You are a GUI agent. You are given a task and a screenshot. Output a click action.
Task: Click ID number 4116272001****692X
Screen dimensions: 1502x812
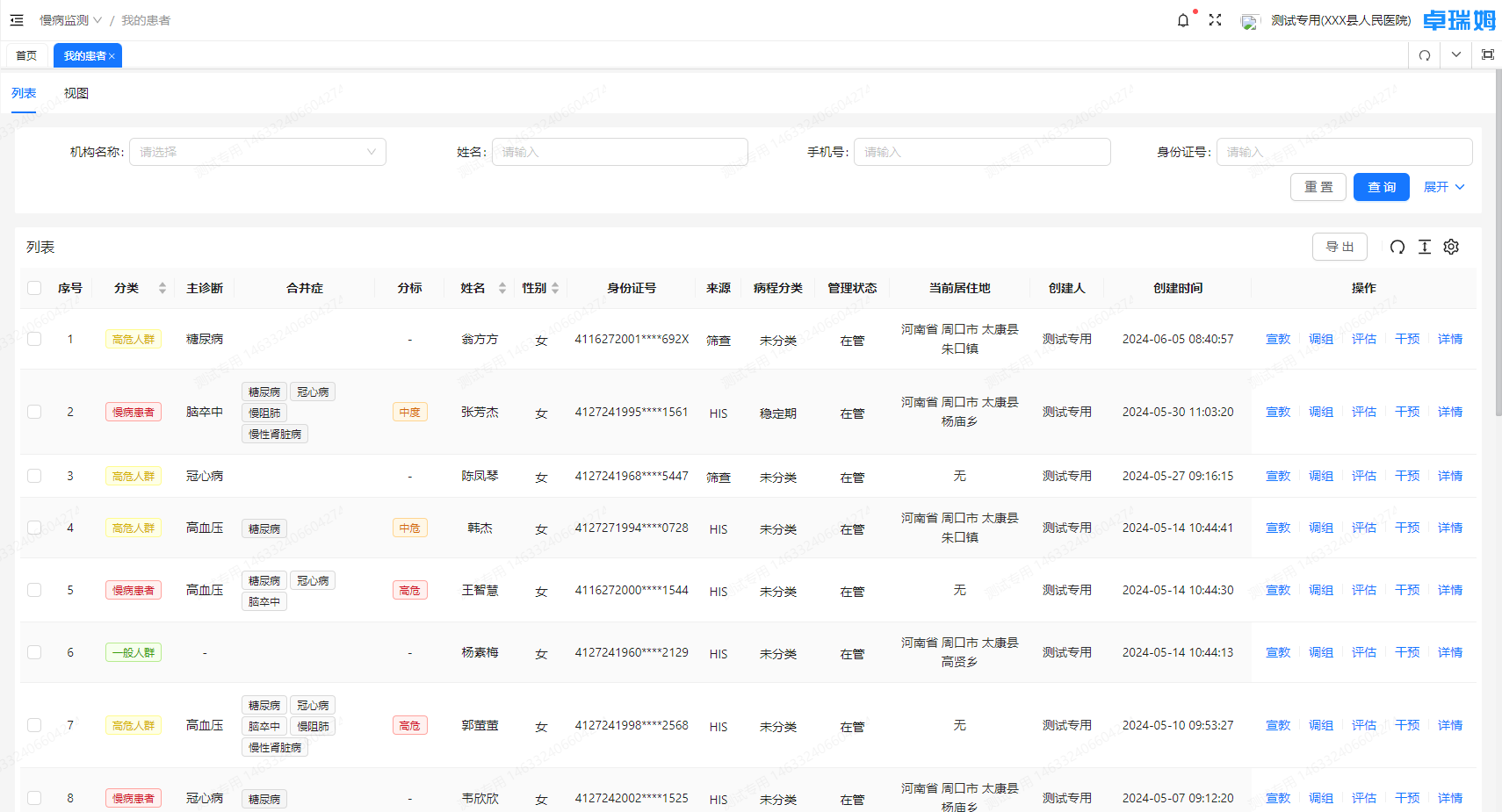coord(632,339)
